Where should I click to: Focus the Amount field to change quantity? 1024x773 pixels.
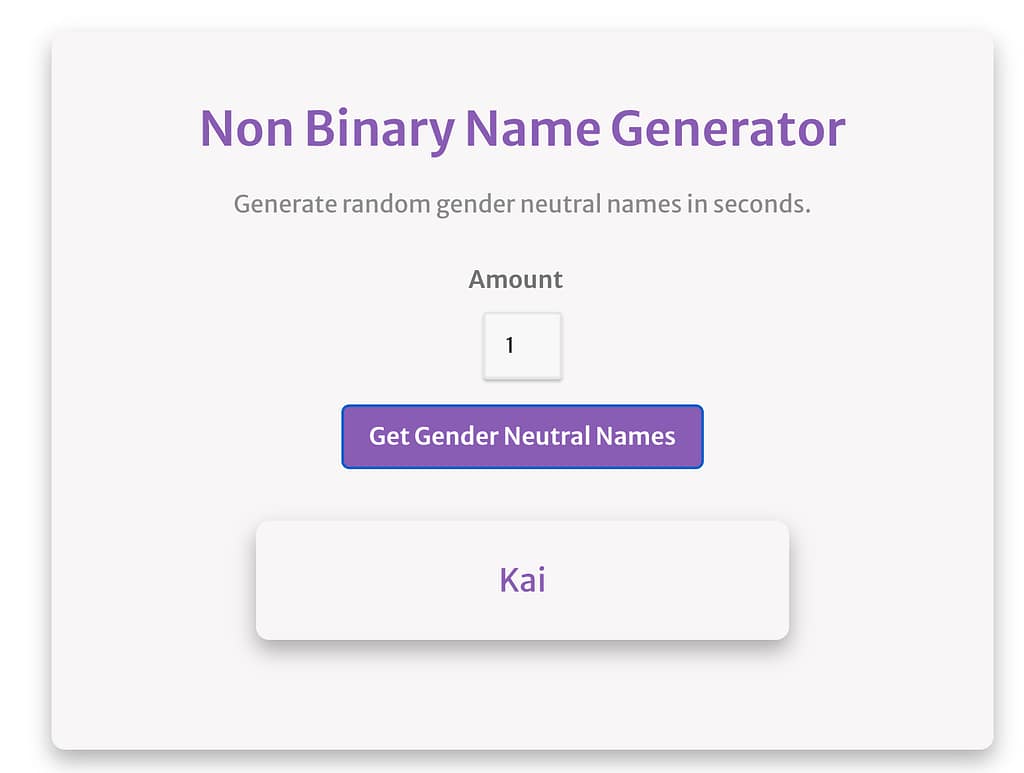click(x=522, y=345)
